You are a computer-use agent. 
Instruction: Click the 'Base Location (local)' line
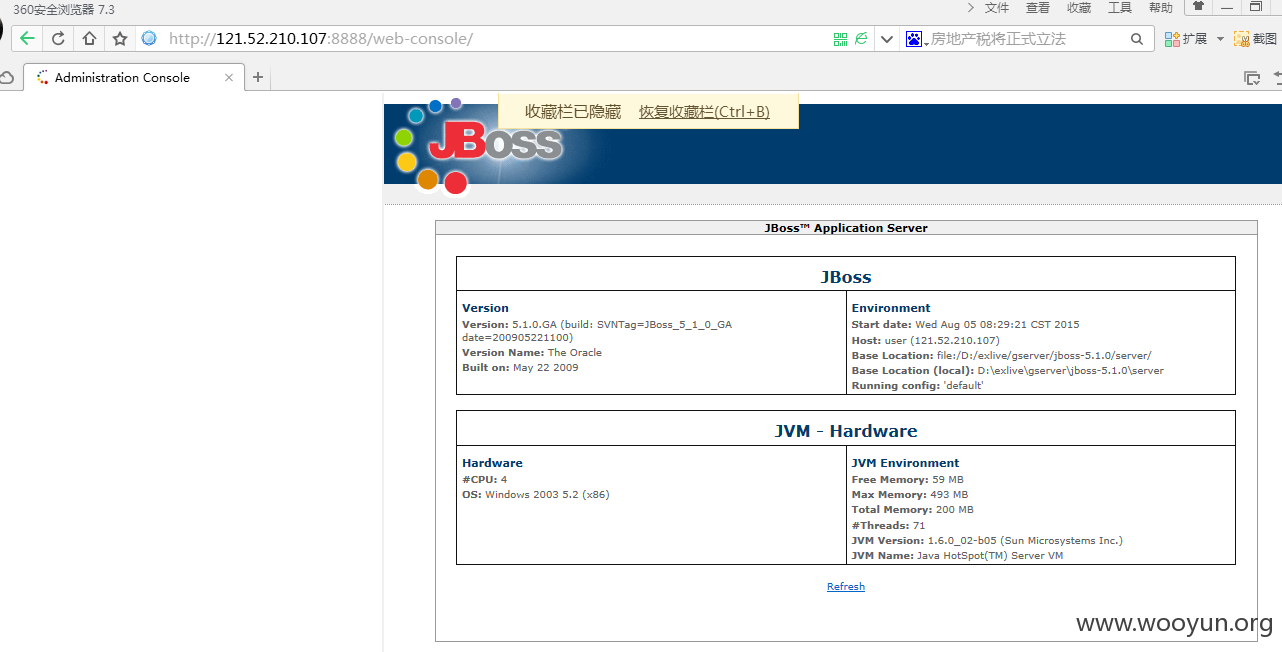[1008, 371]
